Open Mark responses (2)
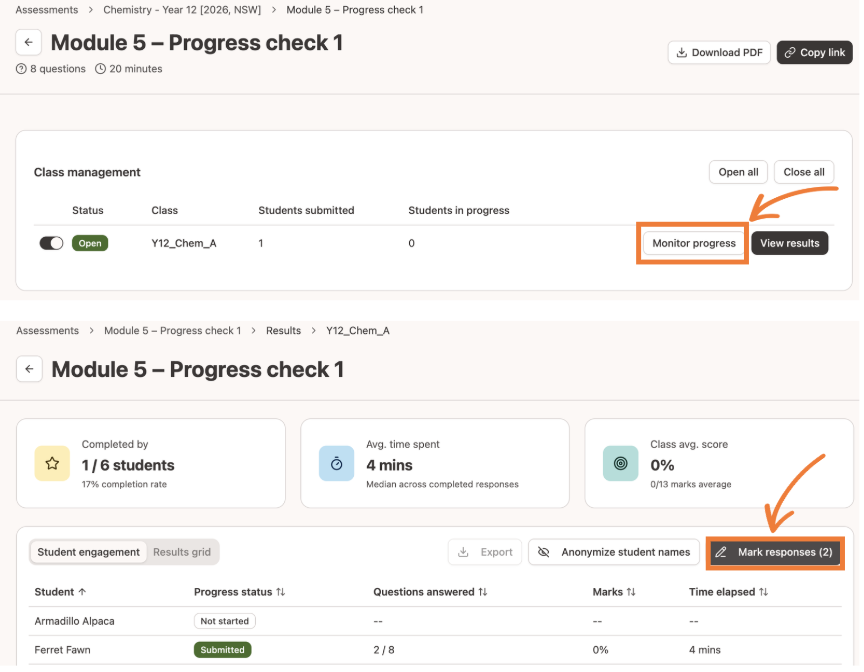This screenshot has height=672, width=864. pos(775,552)
